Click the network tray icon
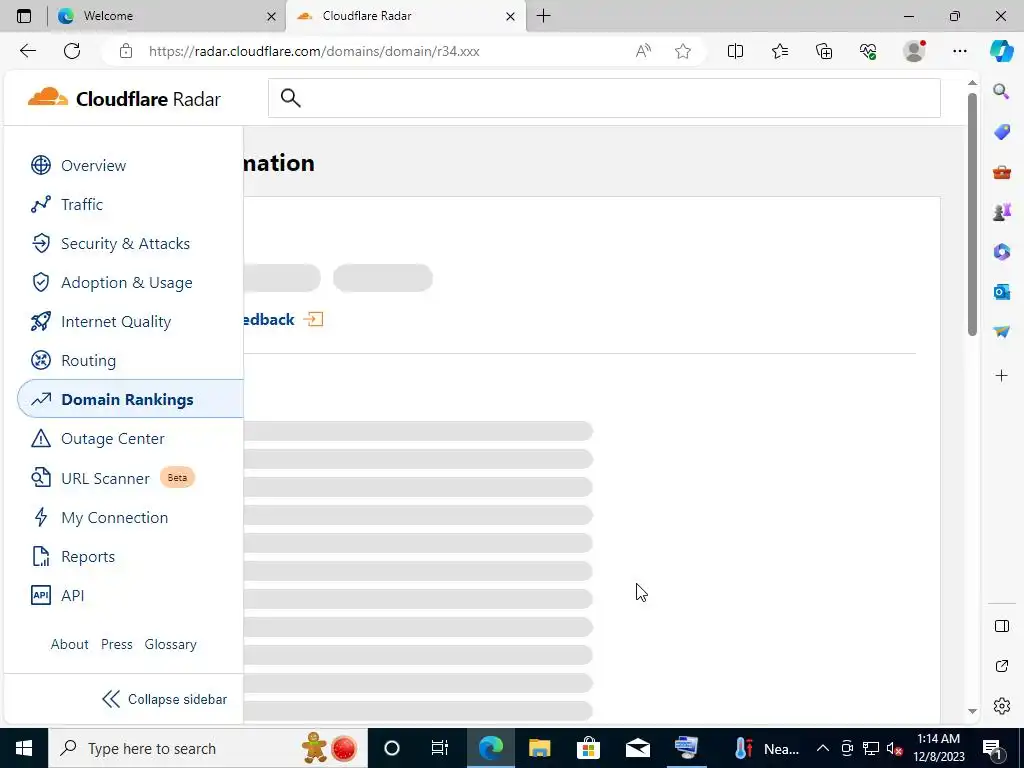Viewport: 1024px width, 768px height. (871, 748)
